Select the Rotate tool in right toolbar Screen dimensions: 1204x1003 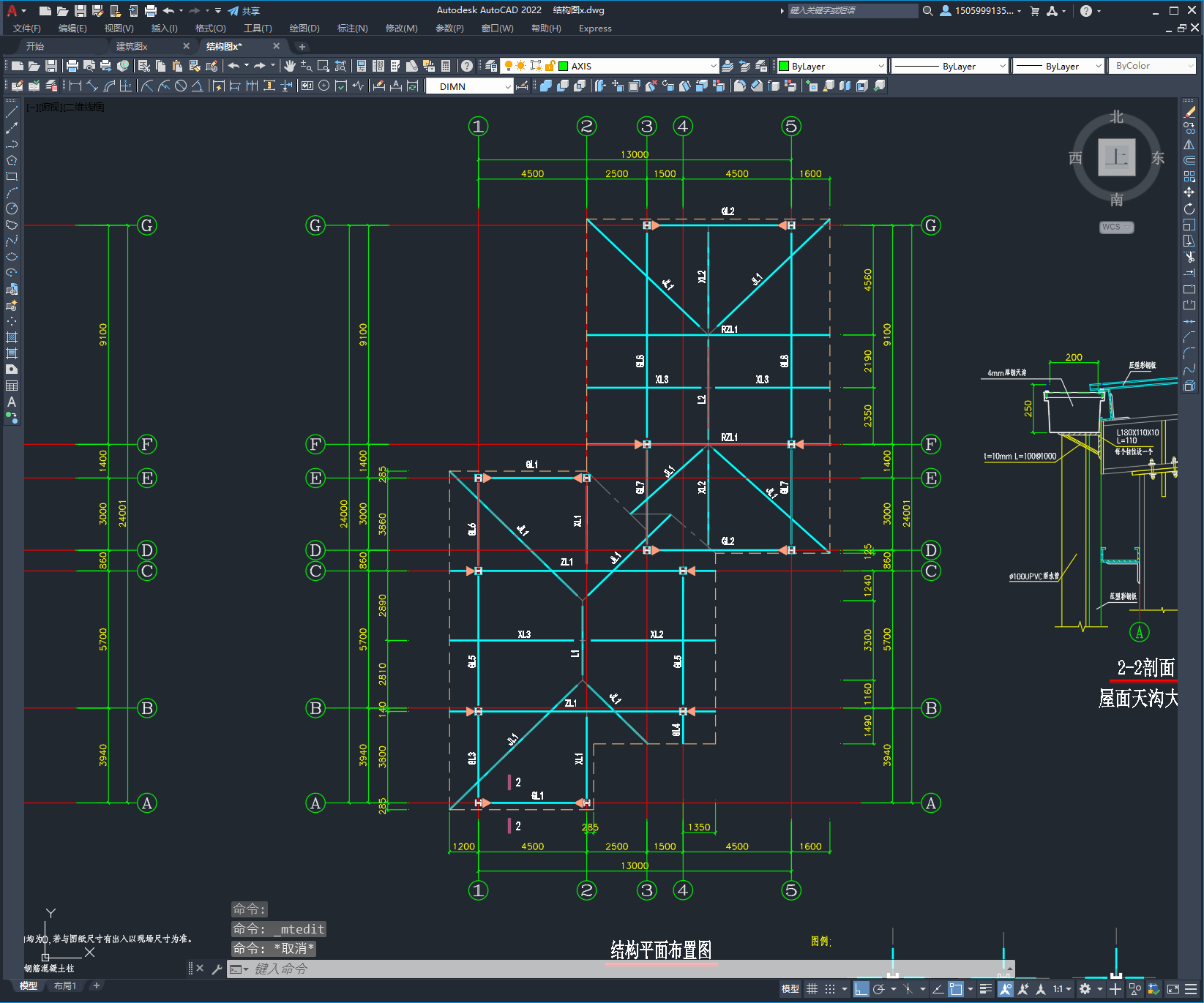(x=1189, y=209)
